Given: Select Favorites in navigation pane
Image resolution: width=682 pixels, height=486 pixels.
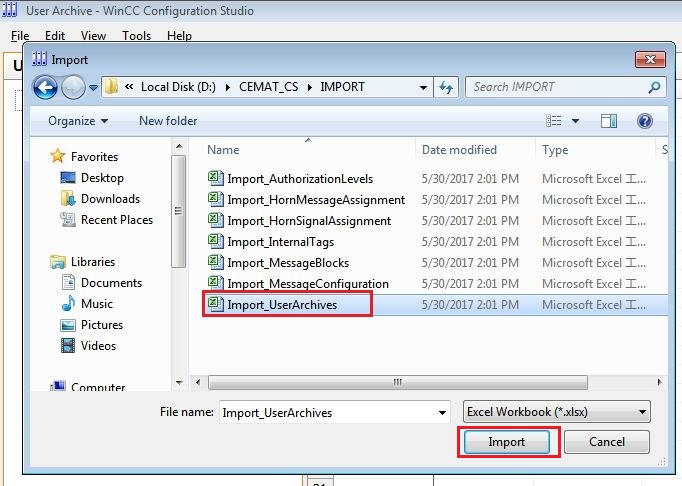Looking at the screenshot, I should click(x=84, y=156).
